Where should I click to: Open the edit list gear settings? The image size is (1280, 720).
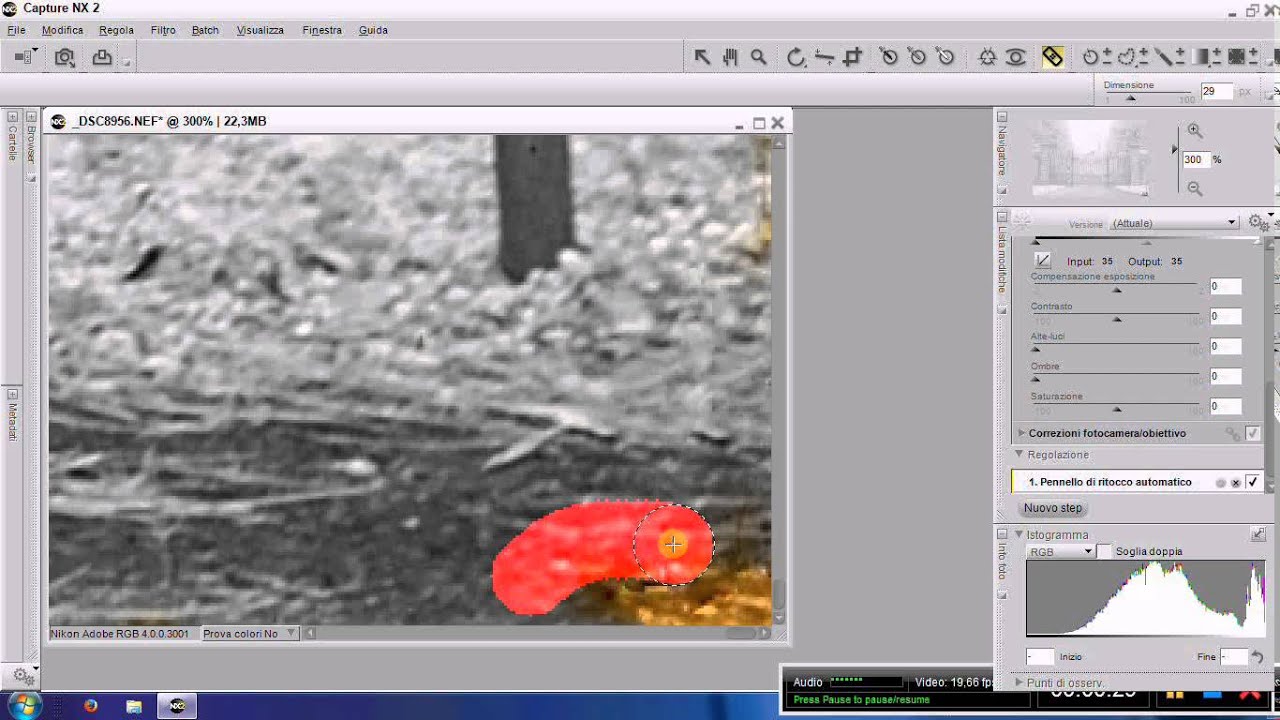point(1258,222)
